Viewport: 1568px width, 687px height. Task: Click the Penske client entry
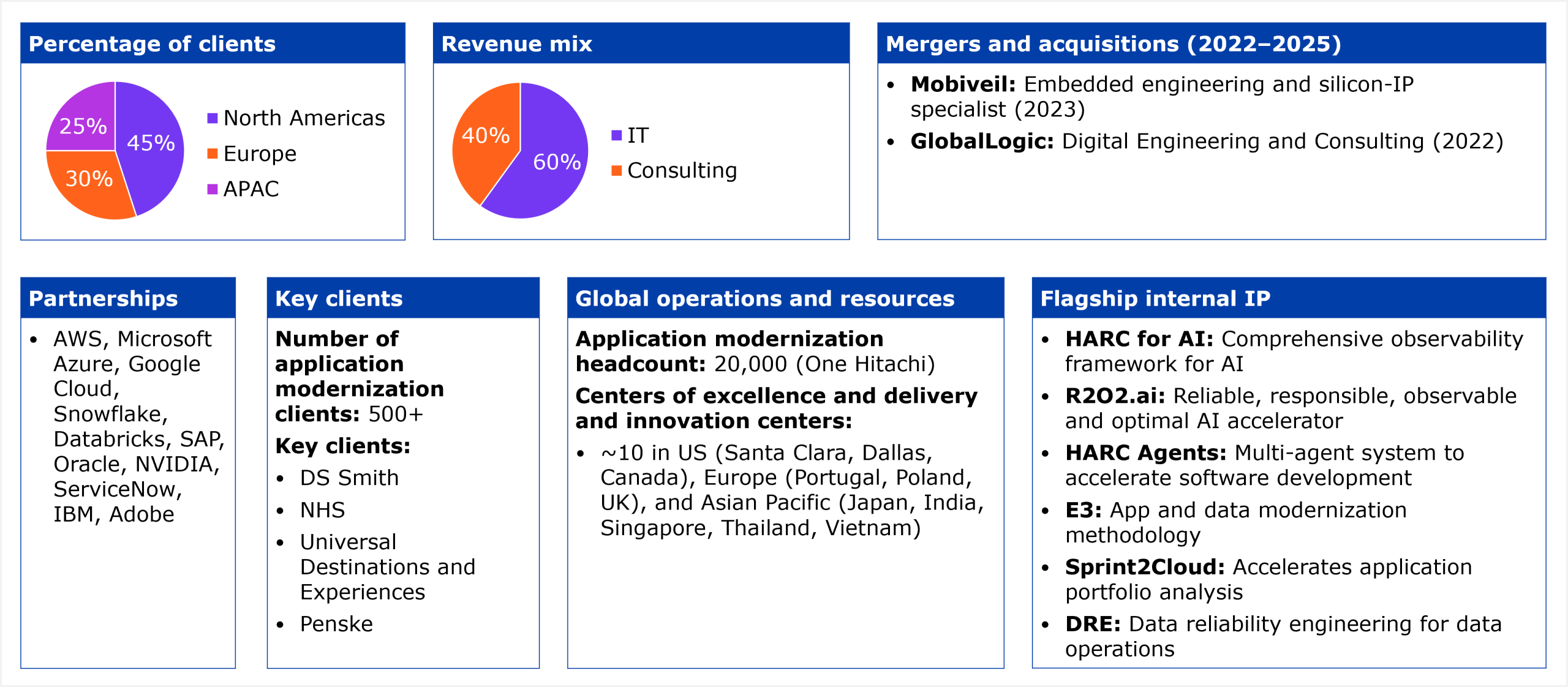pyautogui.click(x=336, y=625)
